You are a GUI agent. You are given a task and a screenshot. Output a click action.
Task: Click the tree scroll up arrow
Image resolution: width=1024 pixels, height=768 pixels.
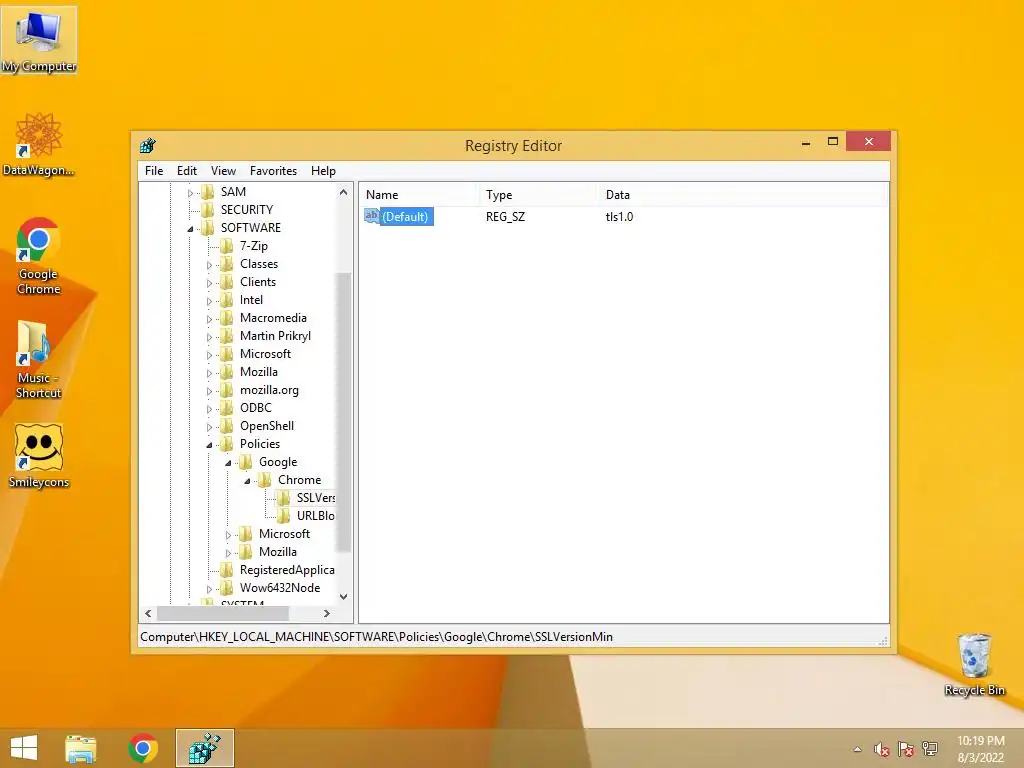pyautogui.click(x=344, y=192)
